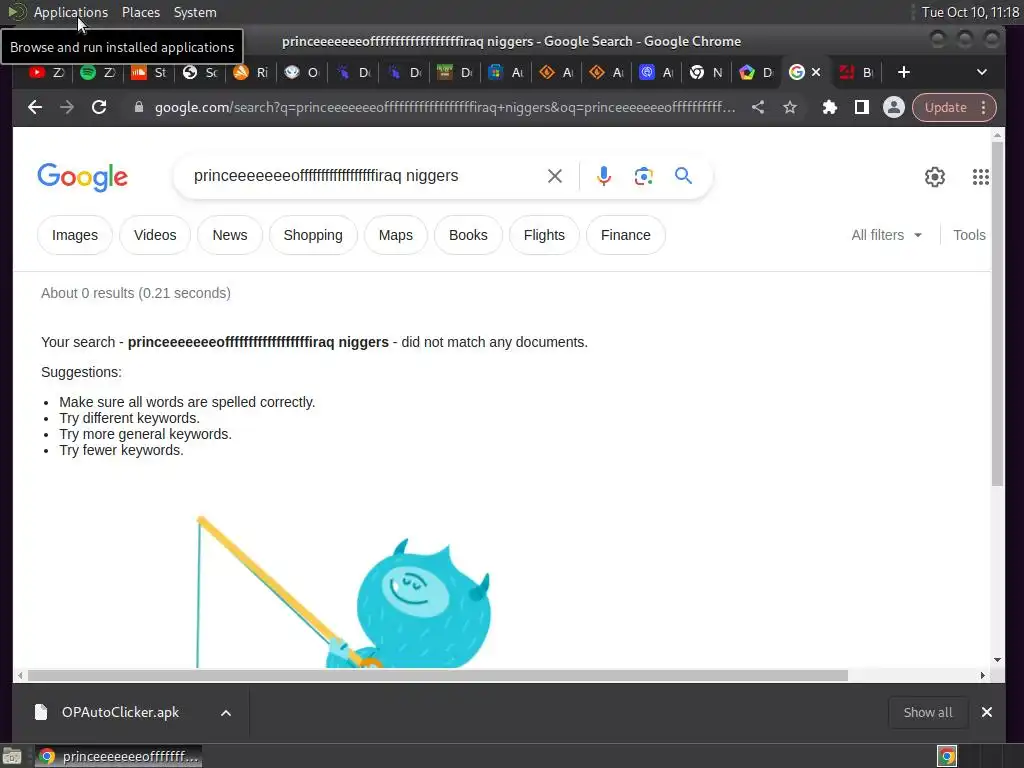Filter results by Shopping
Screen dimensions: 1024x768
coord(313,235)
